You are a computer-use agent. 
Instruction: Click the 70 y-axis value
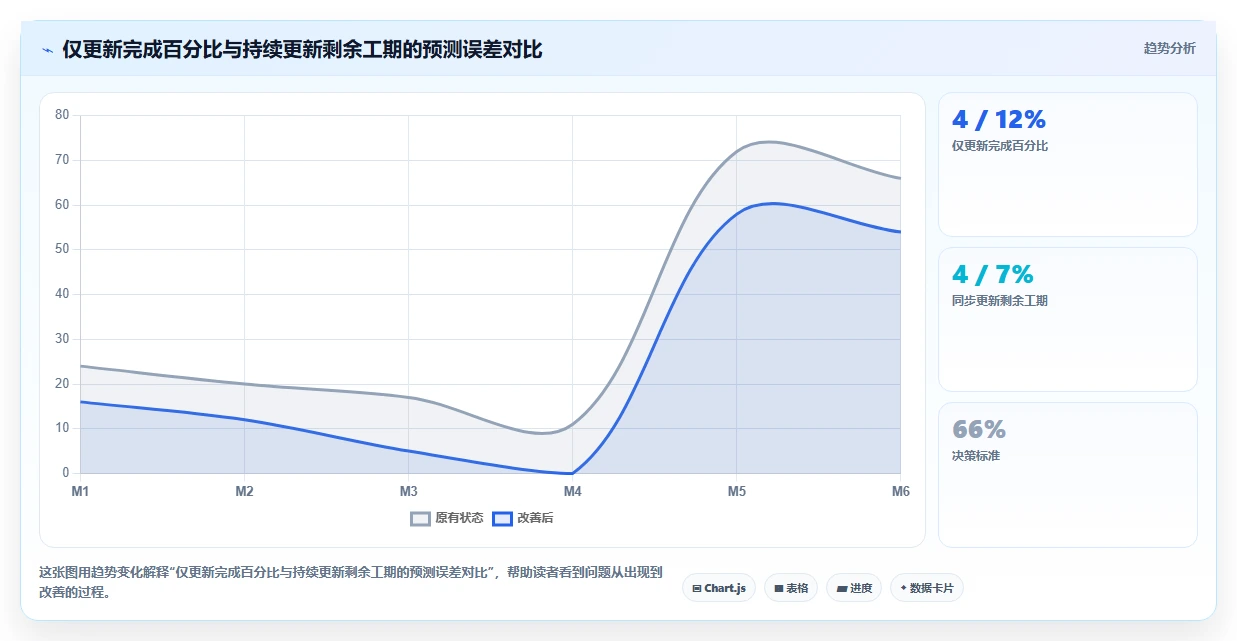pyautogui.click(x=62, y=160)
